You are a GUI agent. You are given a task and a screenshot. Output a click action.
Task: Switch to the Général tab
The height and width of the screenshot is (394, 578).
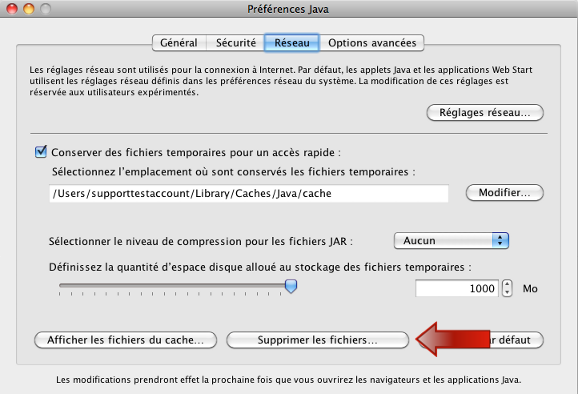pyautogui.click(x=179, y=43)
